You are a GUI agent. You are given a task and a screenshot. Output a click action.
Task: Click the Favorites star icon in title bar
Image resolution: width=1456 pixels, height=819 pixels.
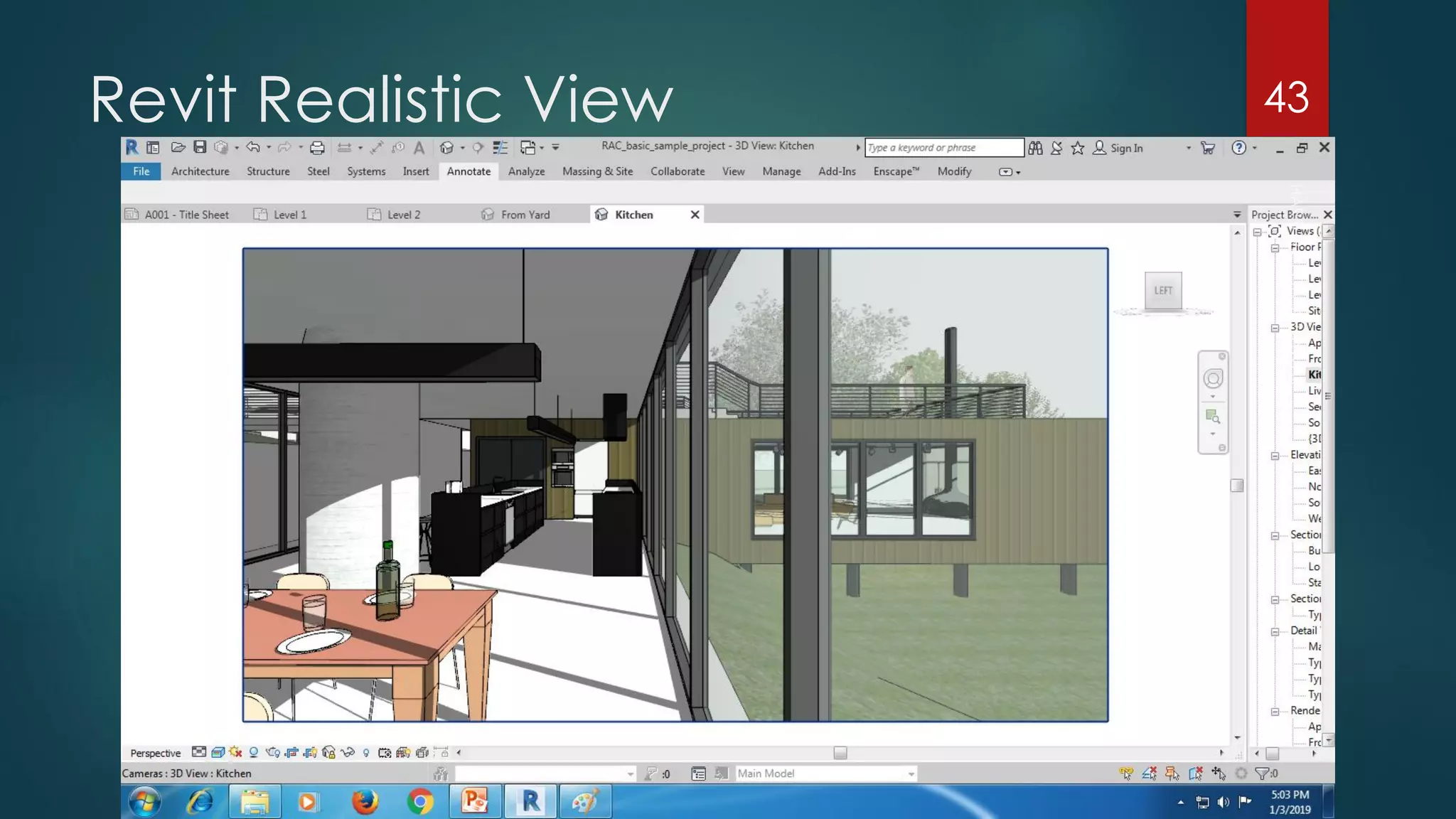tap(1078, 148)
